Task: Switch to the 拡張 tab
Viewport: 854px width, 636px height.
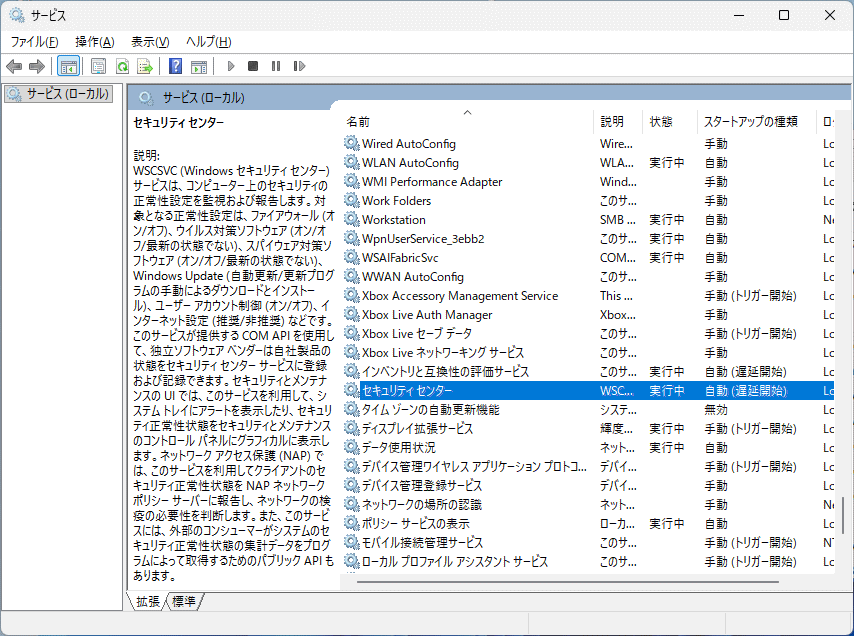Action: 147,601
